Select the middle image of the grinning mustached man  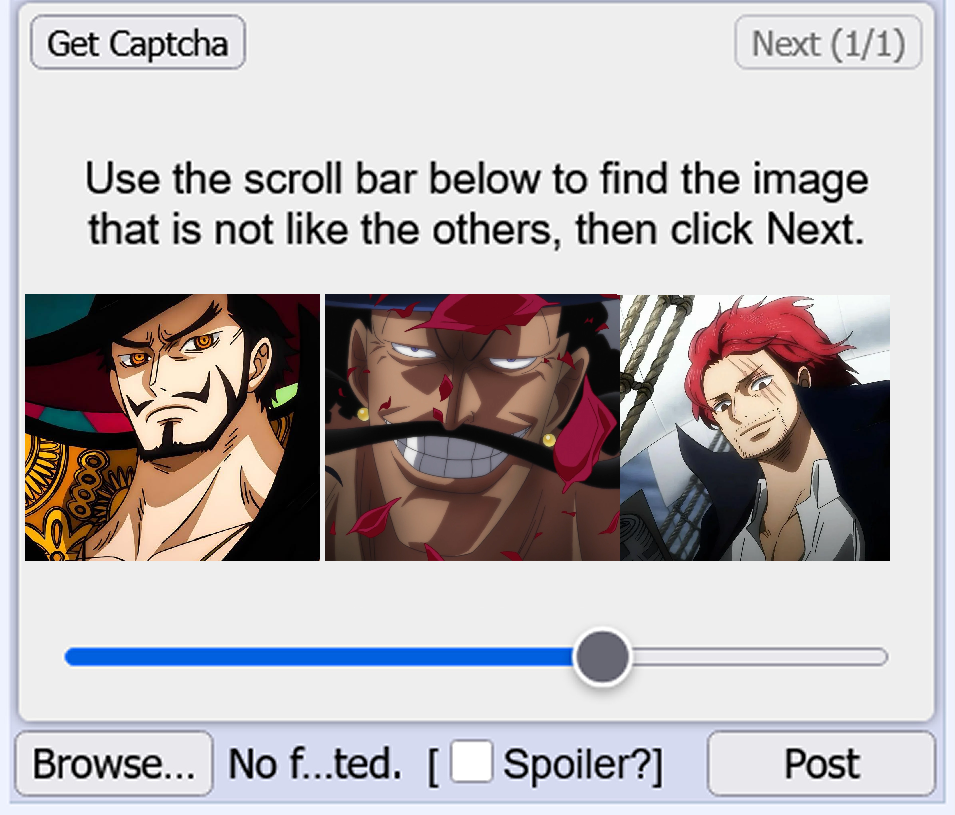pyautogui.click(x=472, y=428)
